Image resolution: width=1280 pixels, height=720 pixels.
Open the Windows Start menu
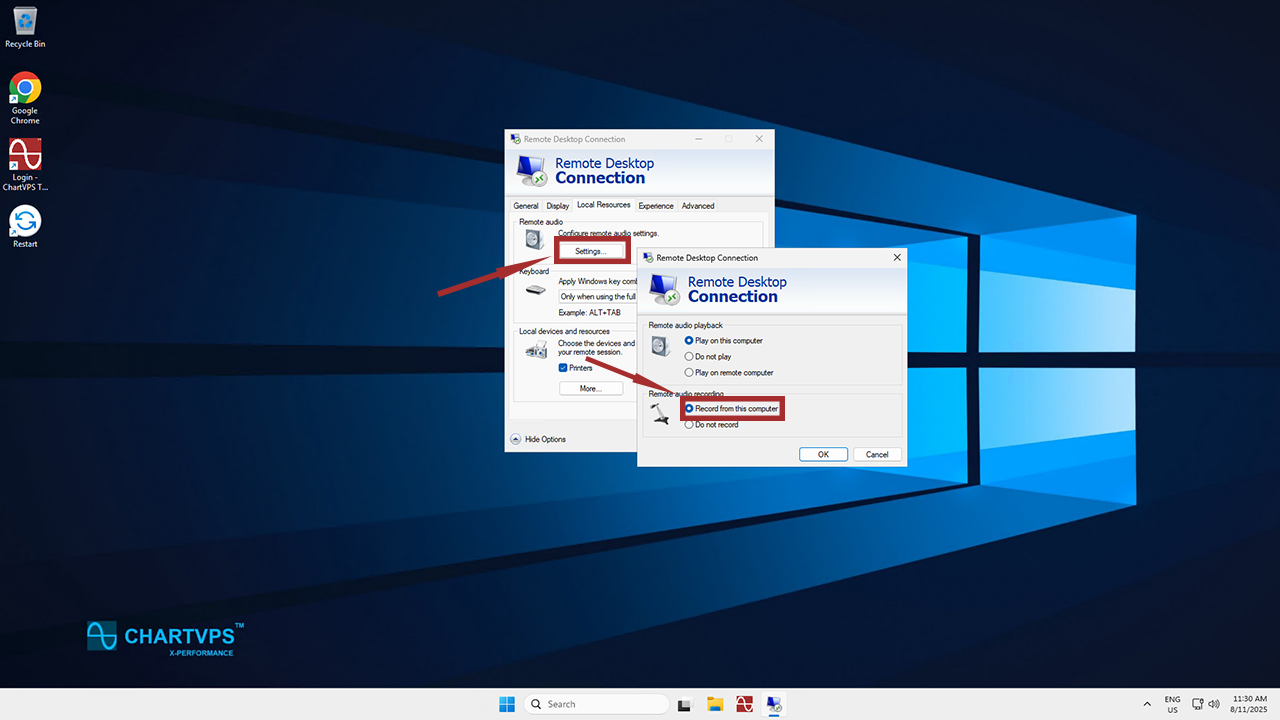(507, 704)
